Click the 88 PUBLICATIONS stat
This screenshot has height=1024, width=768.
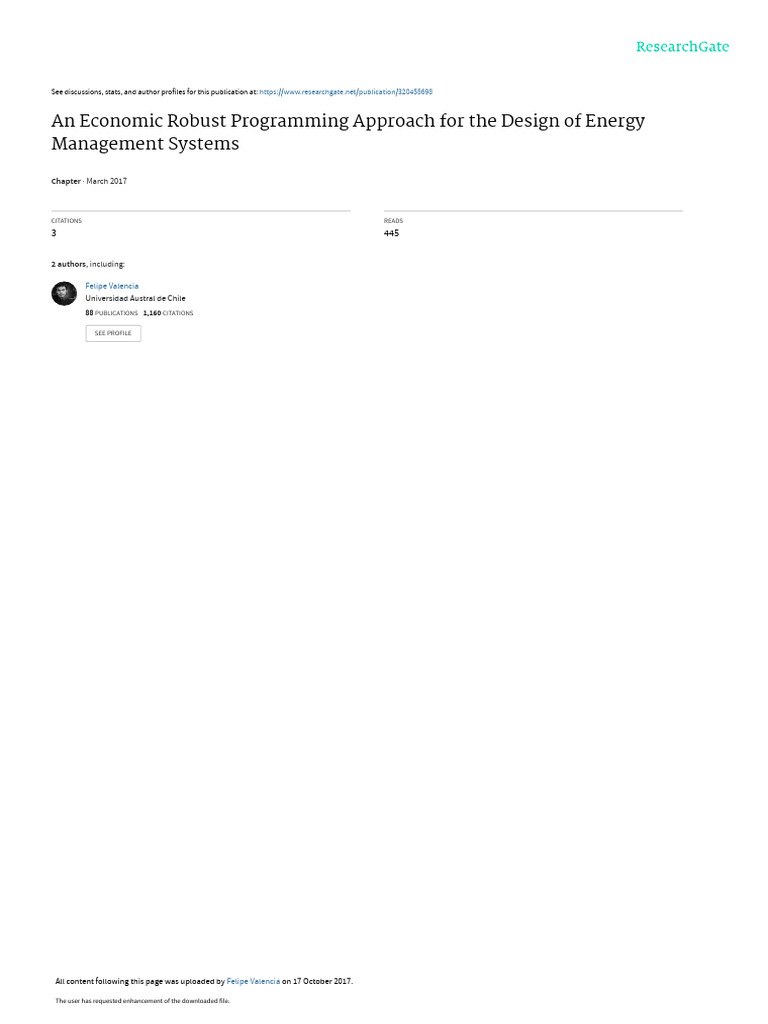coord(112,313)
